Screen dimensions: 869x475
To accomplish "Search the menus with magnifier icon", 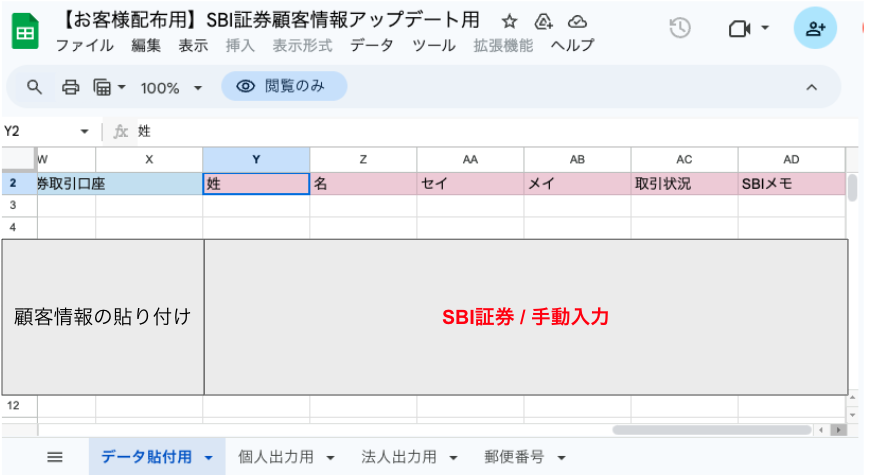I will (34, 87).
